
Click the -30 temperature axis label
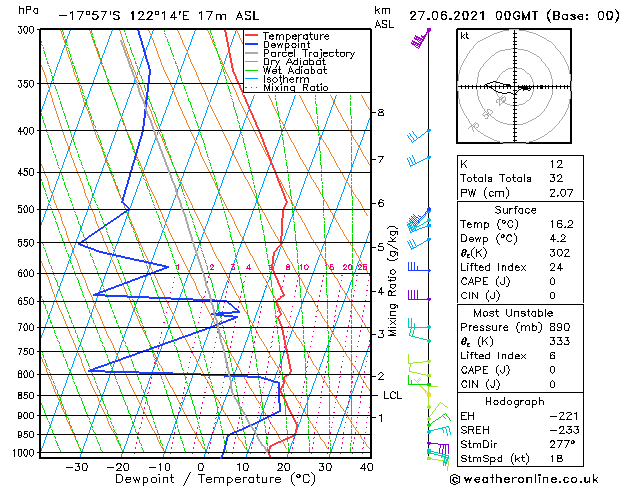[77, 467]
